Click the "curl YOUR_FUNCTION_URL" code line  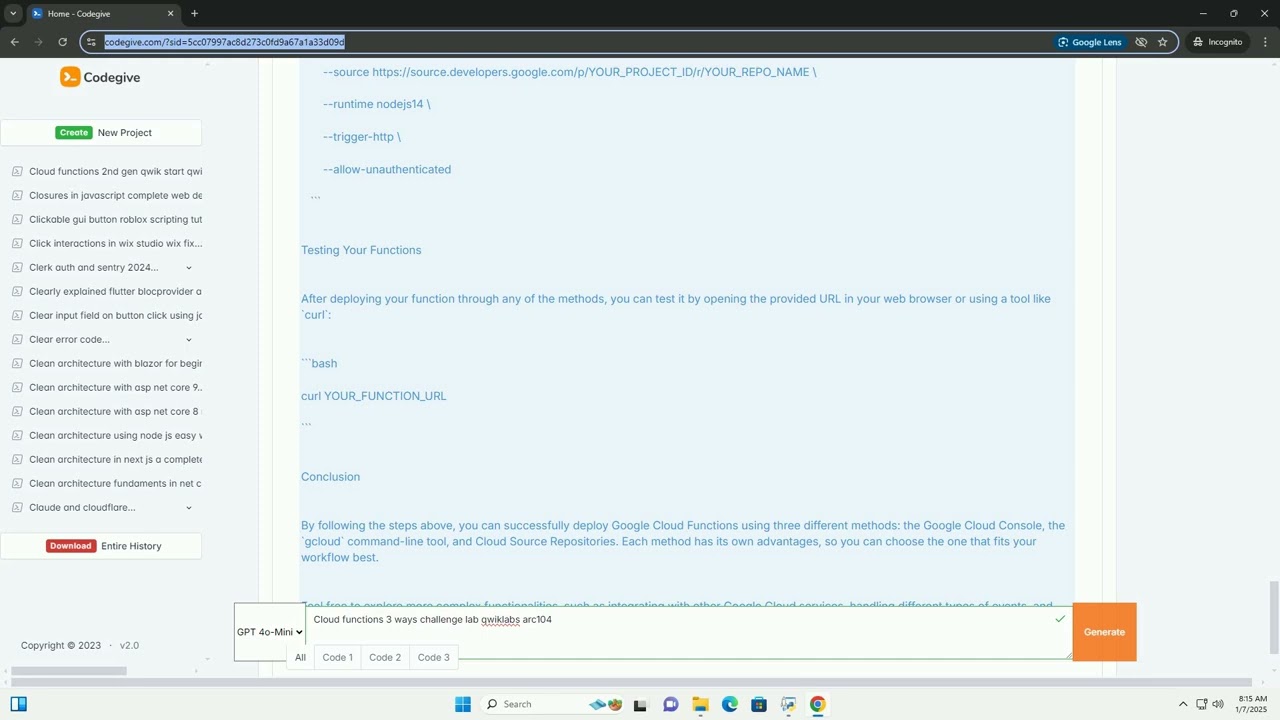[x=374, y=396]
